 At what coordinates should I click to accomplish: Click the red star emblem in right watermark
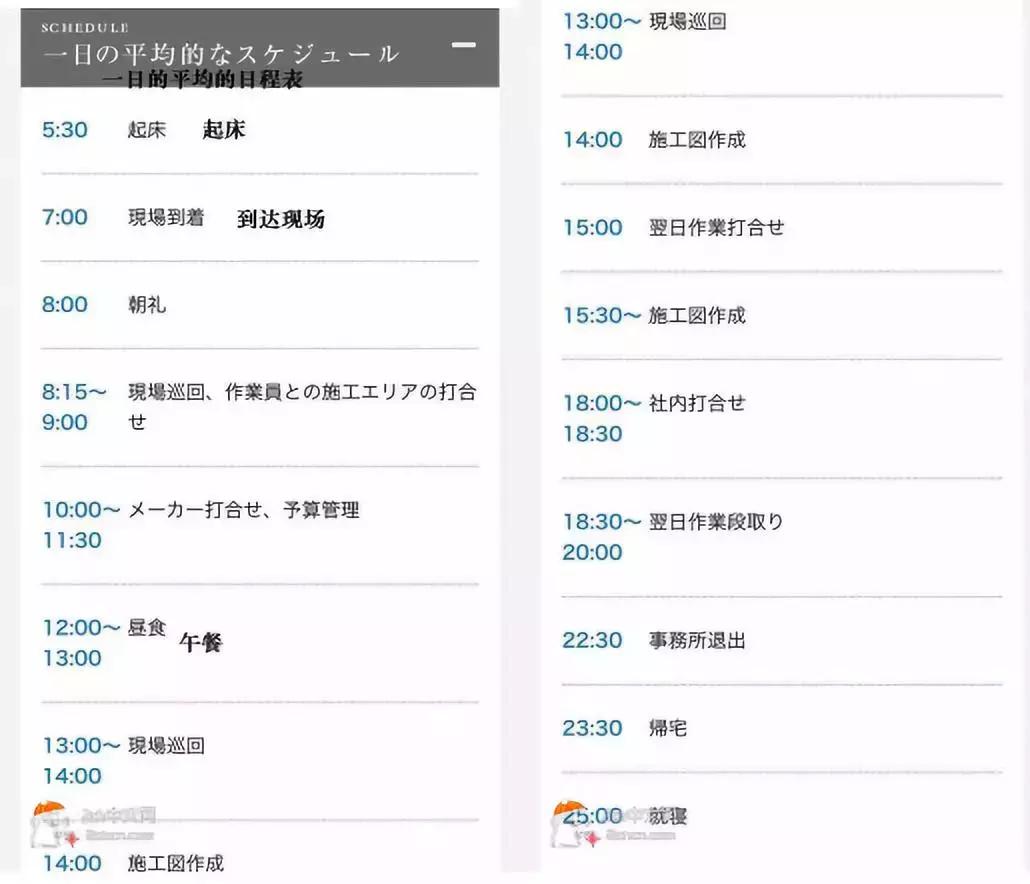[x=593, y=838]
